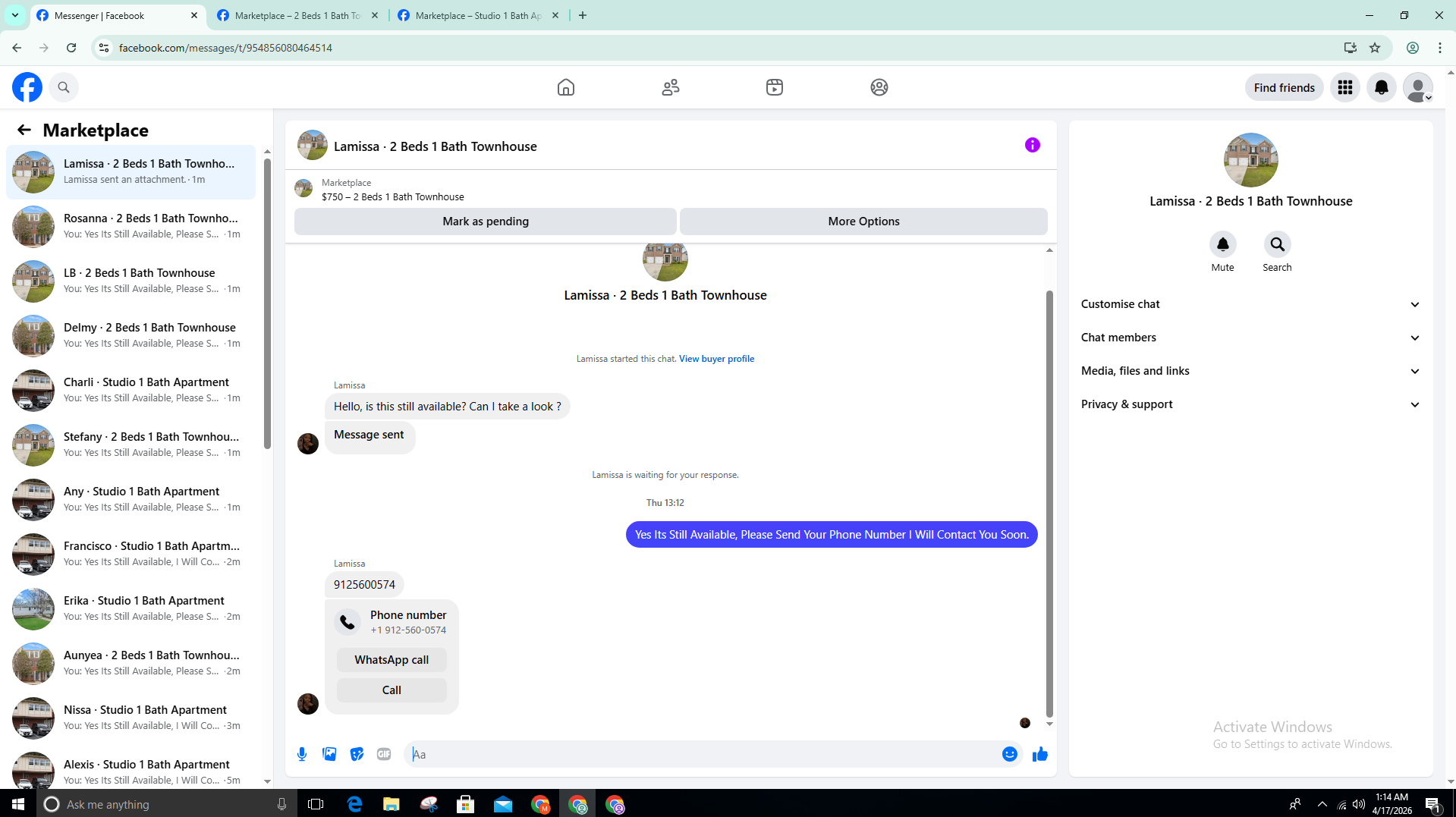Choose a GIF in the composer
The width and height of the screenshot is (1456, 817).
pyautogui.click(x=384, y=754)
